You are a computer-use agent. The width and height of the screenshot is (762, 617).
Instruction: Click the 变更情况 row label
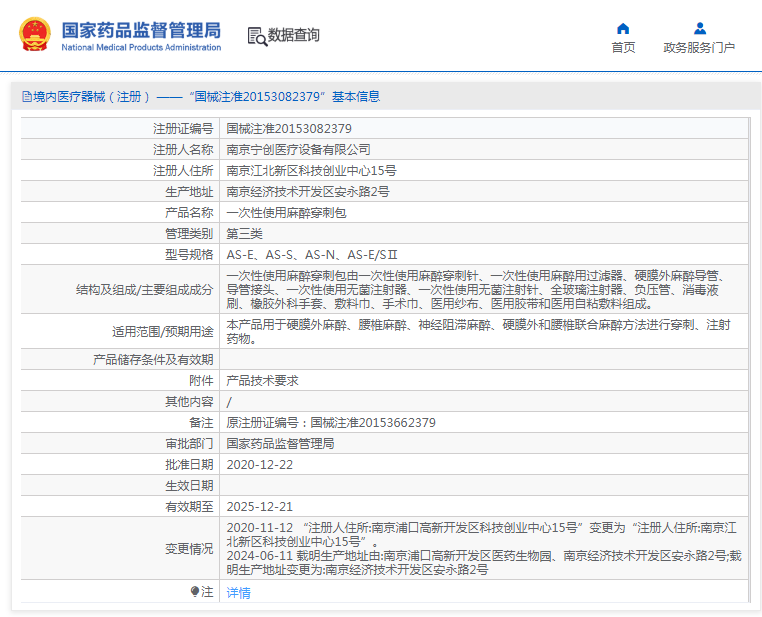(189, 548)
